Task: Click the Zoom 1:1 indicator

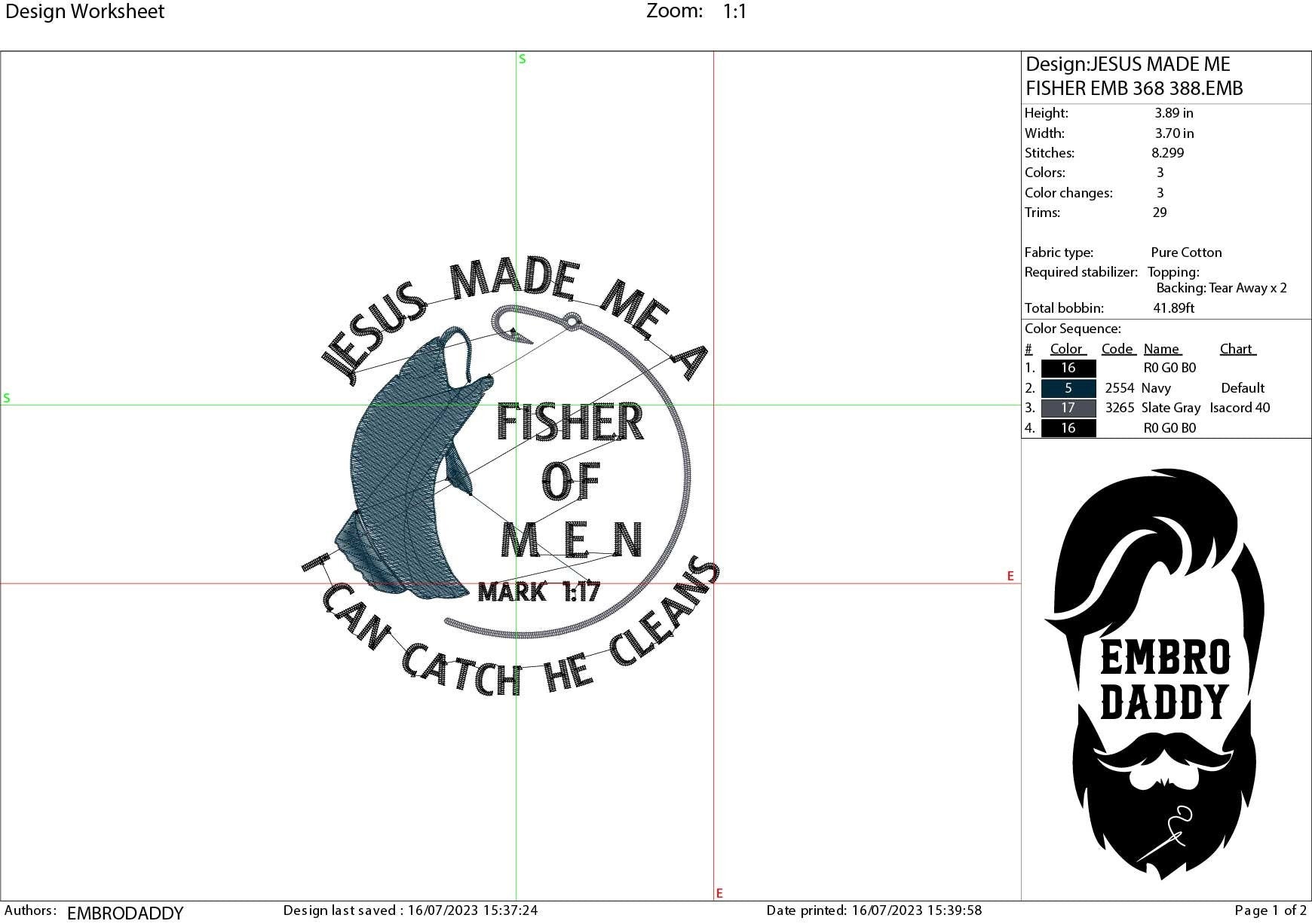Action: pyautogui.click(x=697, y=11)
